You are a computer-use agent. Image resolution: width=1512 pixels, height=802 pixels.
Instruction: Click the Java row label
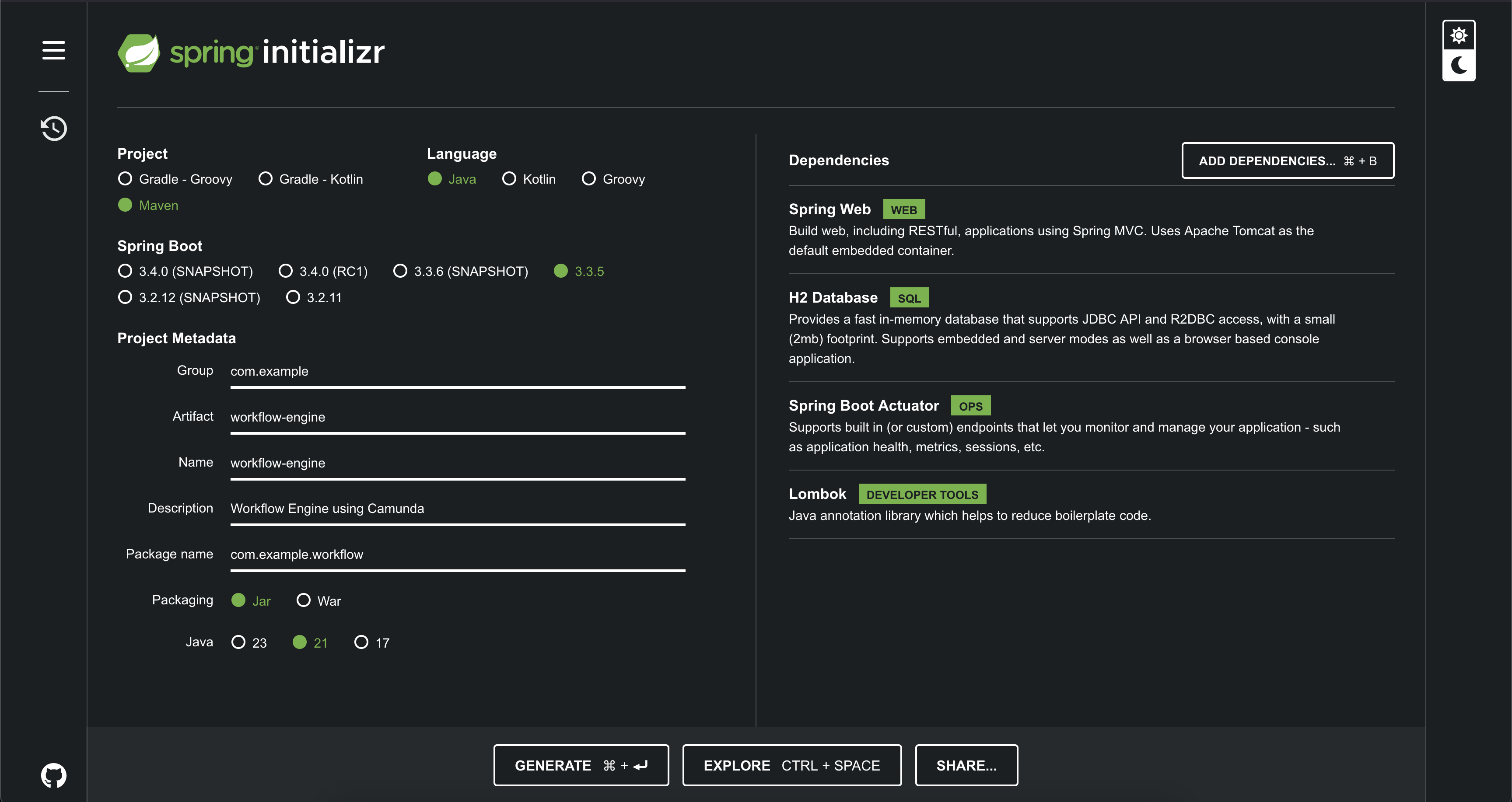(199, 642)
